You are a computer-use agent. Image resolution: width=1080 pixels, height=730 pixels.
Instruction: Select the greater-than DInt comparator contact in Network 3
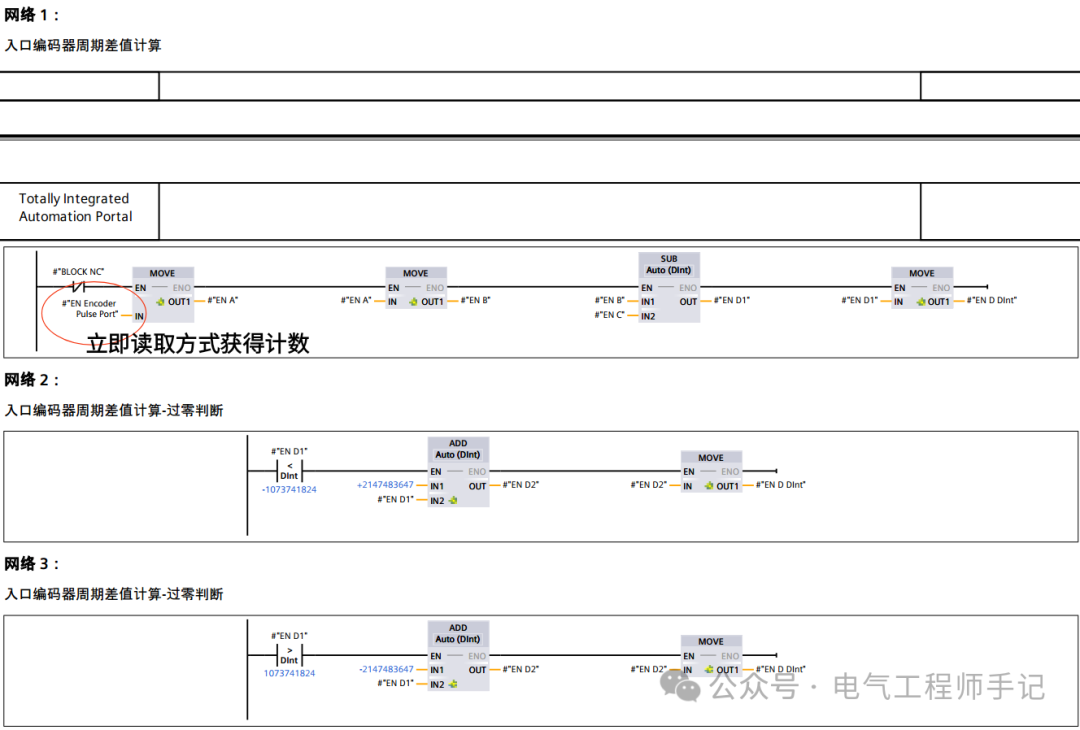(289, 655)
